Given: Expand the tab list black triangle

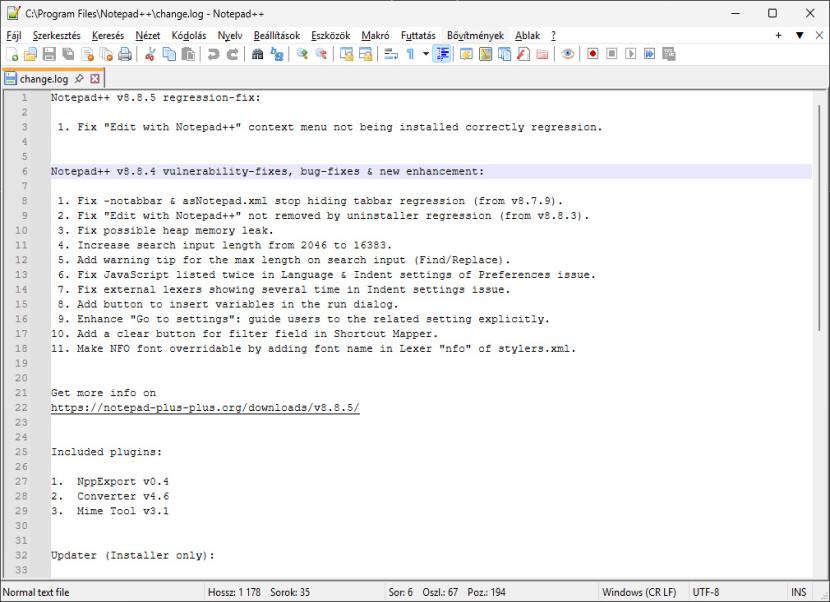Looking at the screenshot, I should pyautogui.click(x=799, y=35).
